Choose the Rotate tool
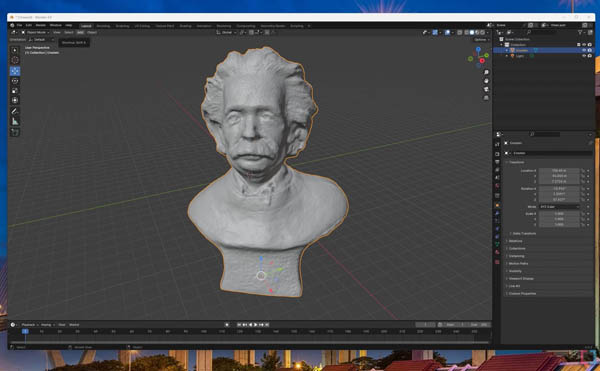 [x=15, y=81]
